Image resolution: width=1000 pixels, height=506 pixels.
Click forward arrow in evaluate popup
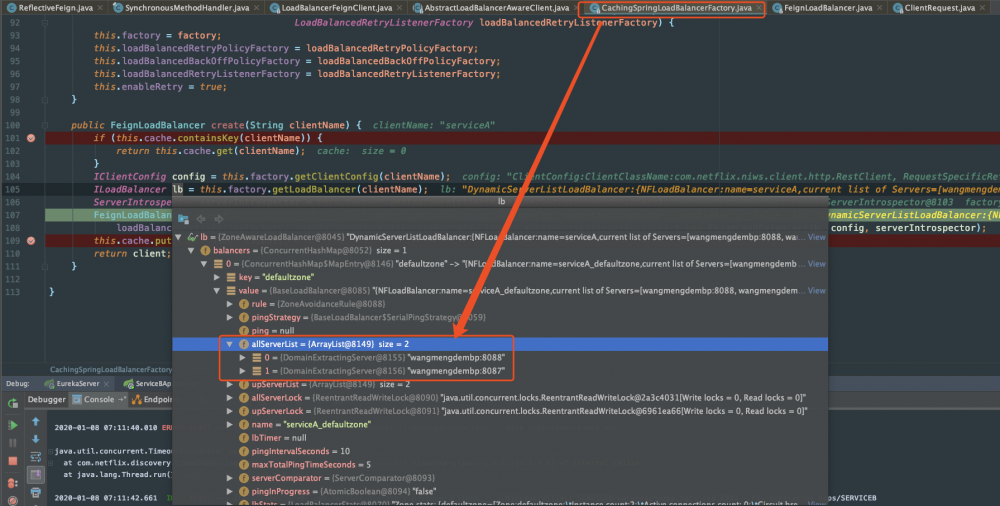click(219, 219)
